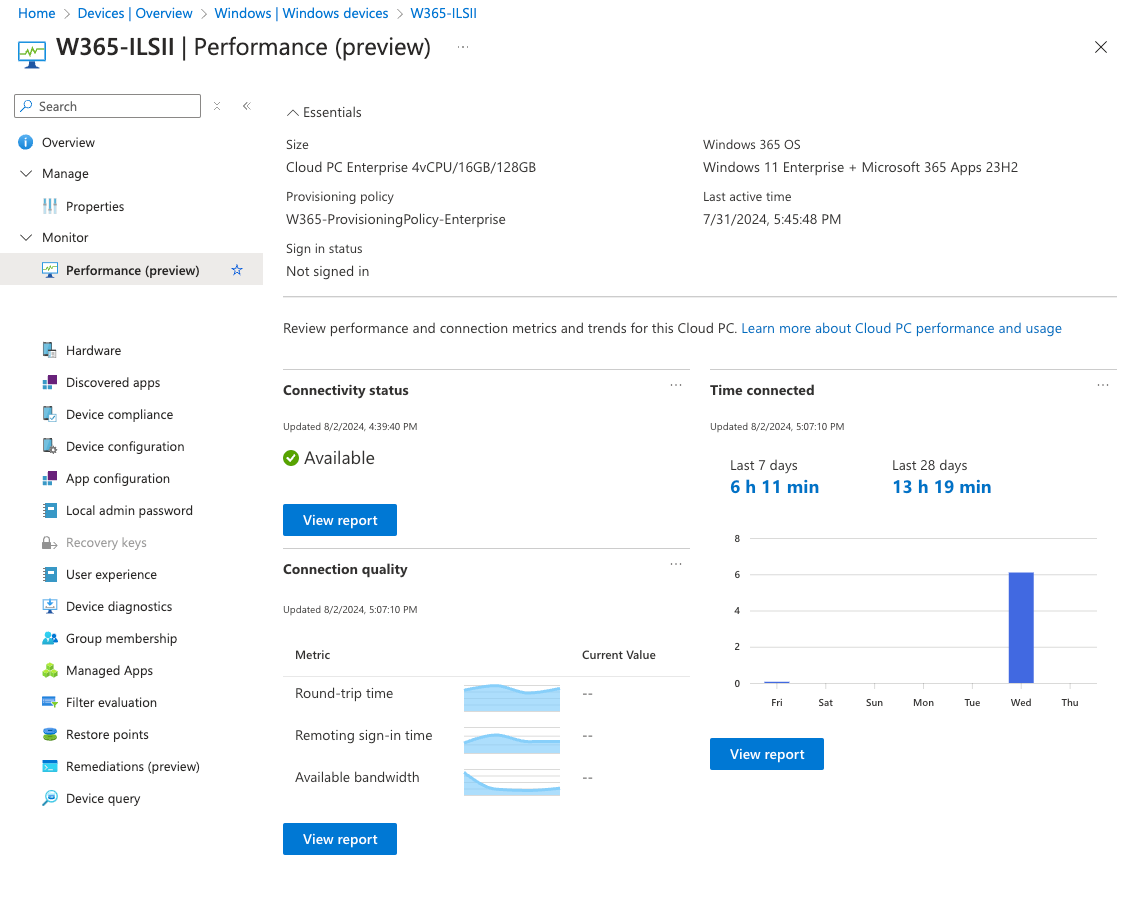This screenshot has height=899, width=1132.
Task: Open the more options ellipsis beside page title
Action: [463, 47]
